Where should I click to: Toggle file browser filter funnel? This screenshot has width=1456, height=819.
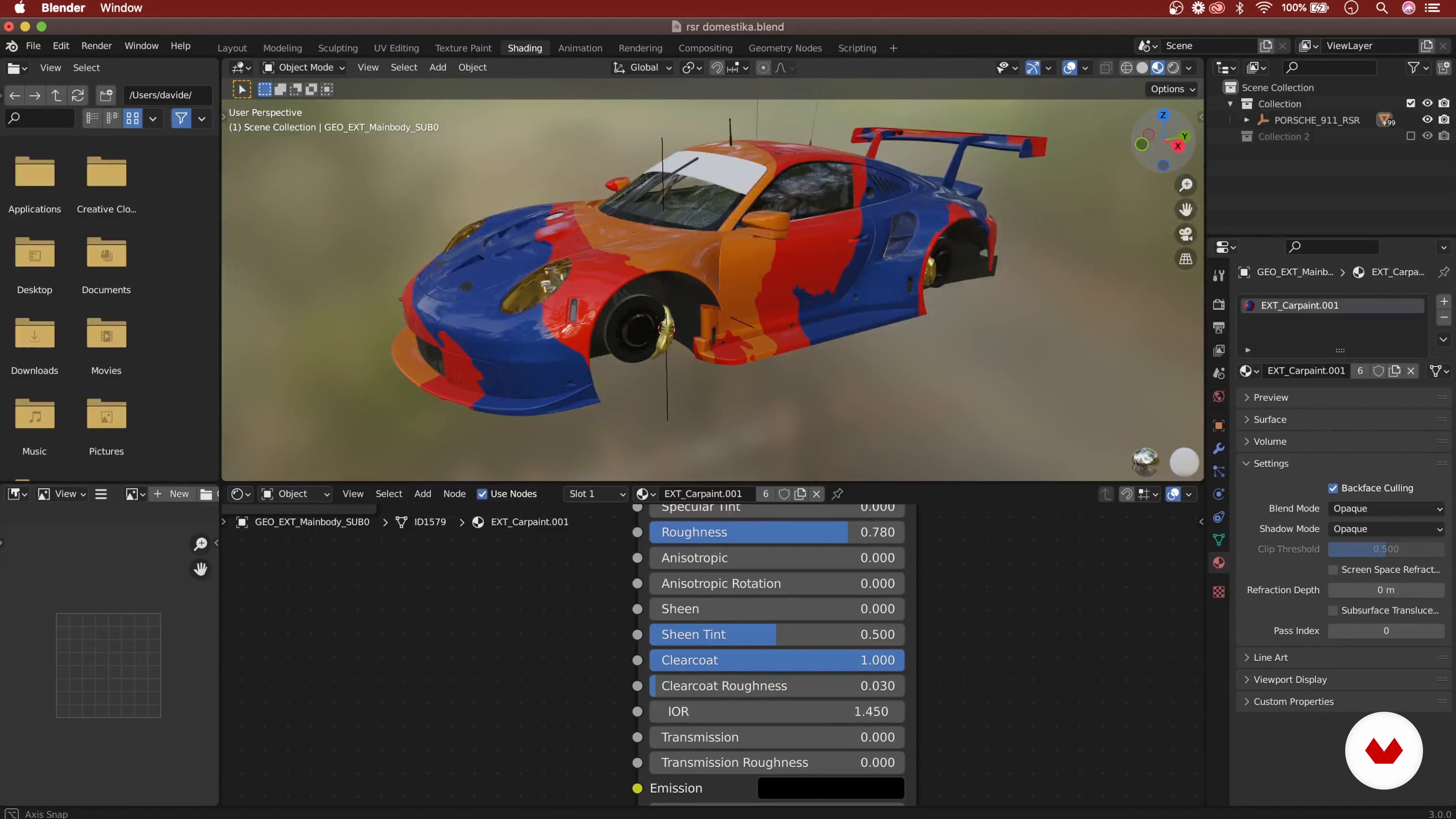coord(181,118)
